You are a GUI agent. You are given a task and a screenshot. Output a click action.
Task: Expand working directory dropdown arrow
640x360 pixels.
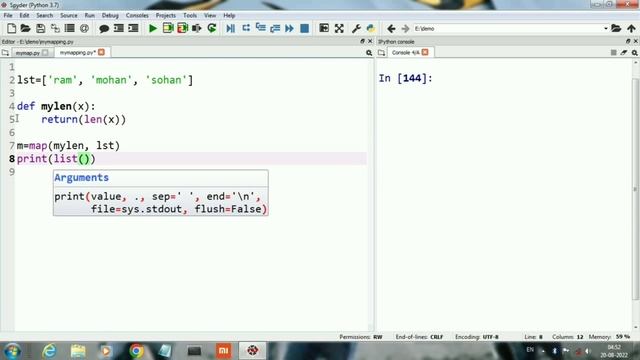coord(606,29)
